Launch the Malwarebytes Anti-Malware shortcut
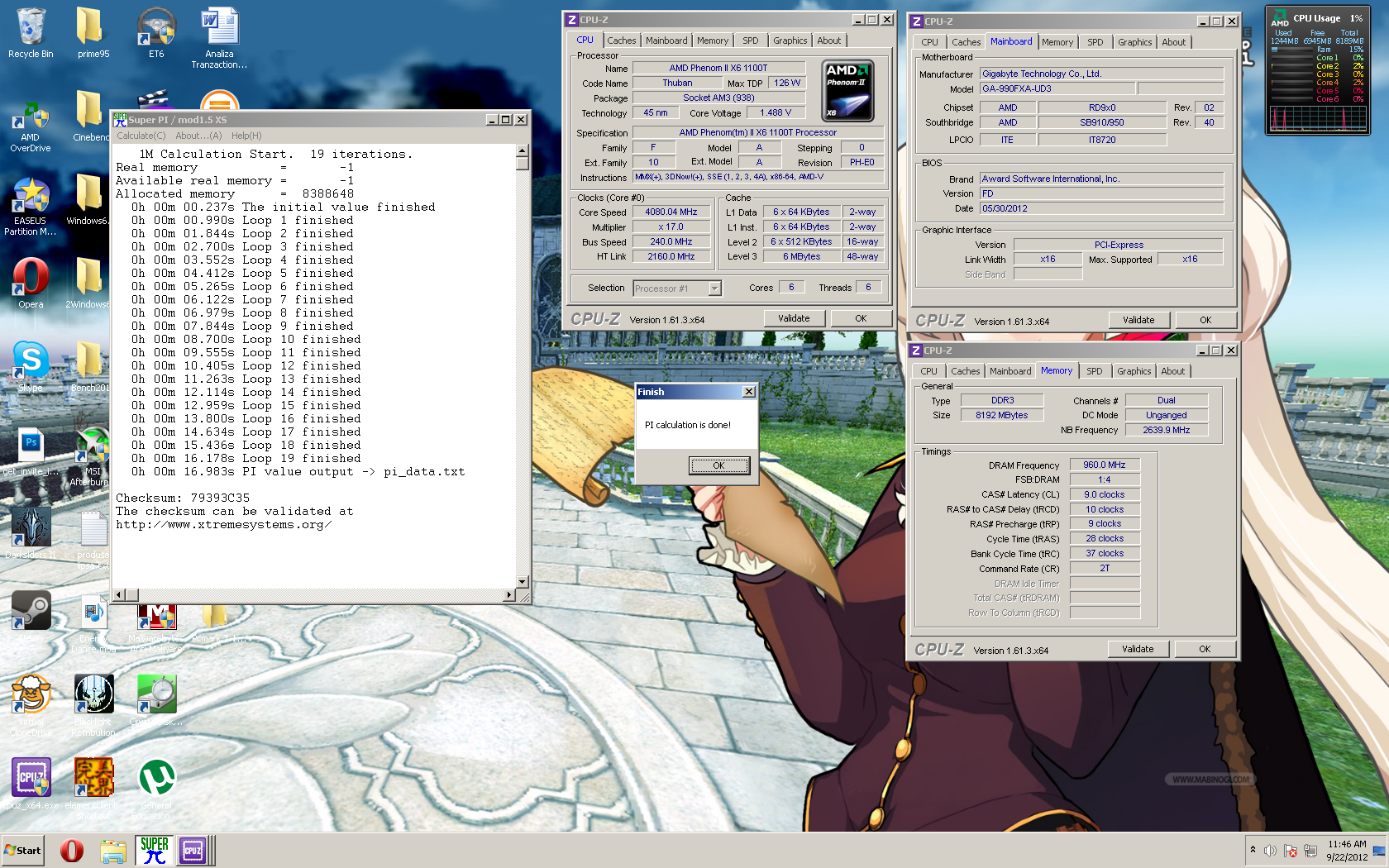 156,628
